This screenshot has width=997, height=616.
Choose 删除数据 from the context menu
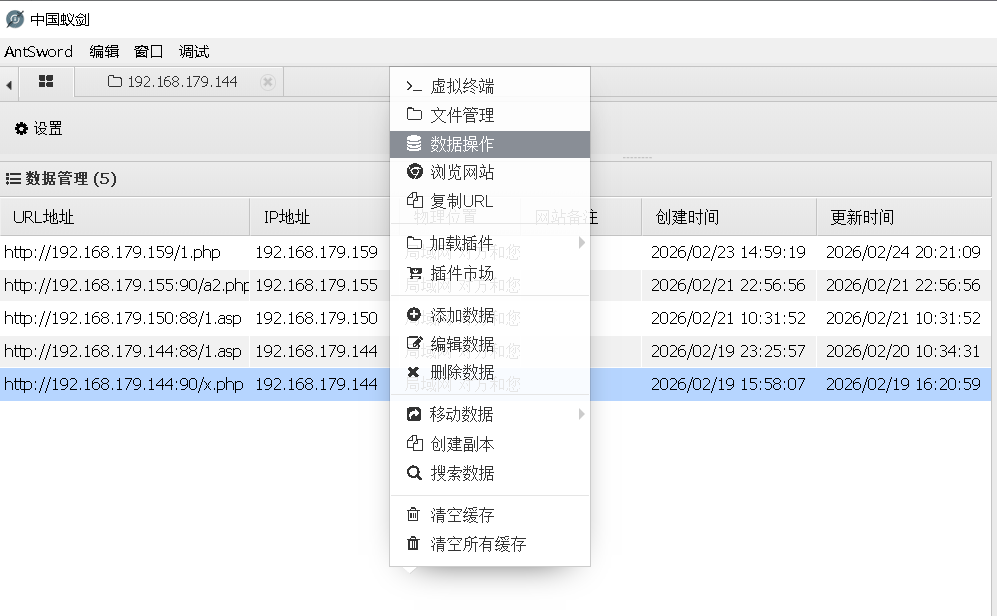(490, 373)
